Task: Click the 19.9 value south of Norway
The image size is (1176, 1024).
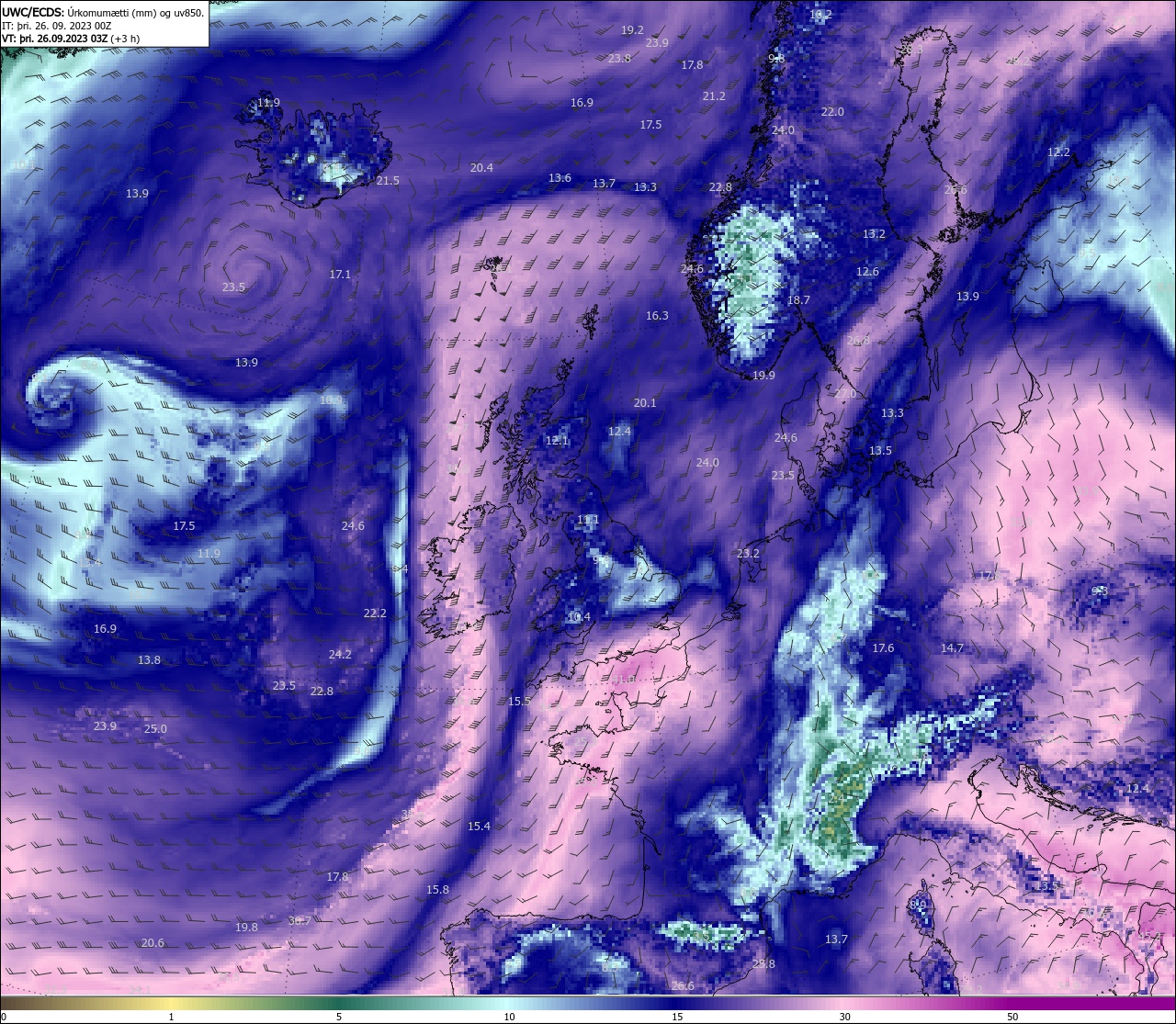Action: click(x=763, y=376)
